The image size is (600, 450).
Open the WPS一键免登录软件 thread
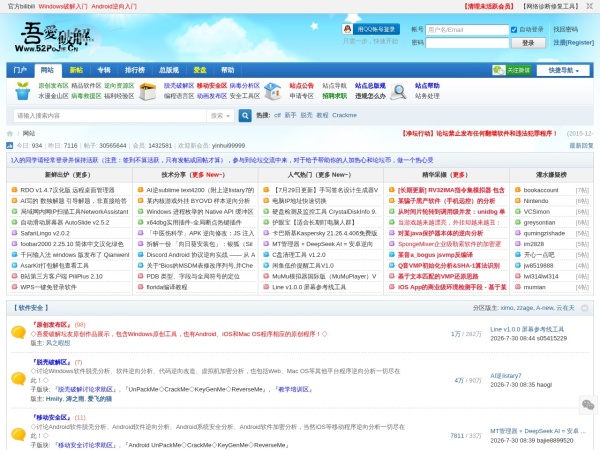48,287
